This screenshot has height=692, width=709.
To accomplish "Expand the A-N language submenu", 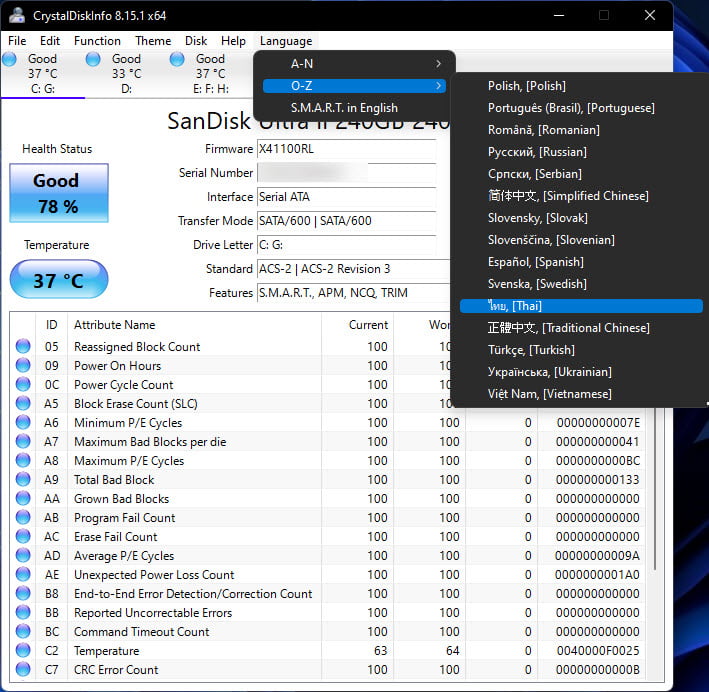I will pos(354,64).
